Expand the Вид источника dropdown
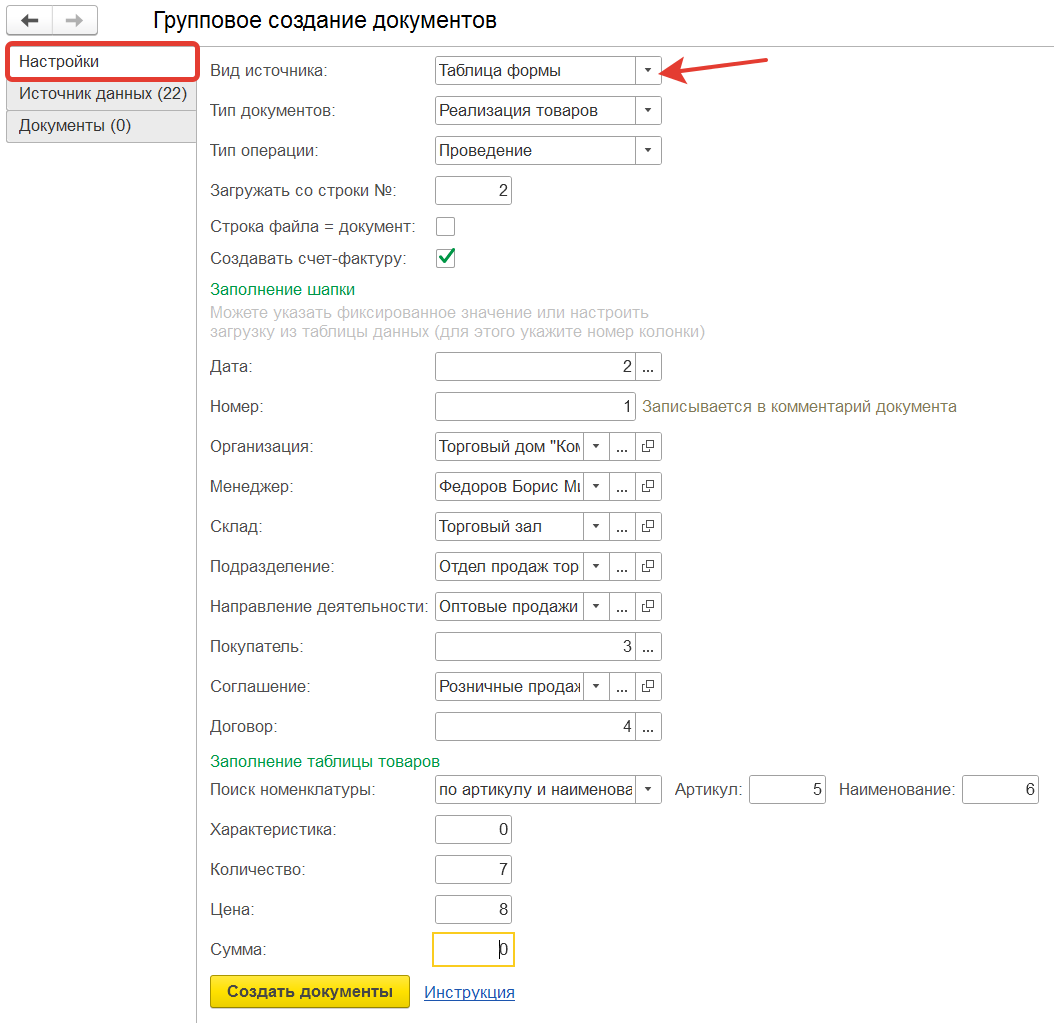 tap(648, 71)
